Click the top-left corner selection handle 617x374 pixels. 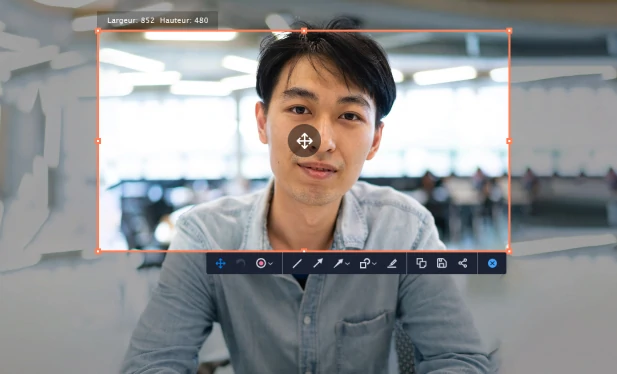98,31
